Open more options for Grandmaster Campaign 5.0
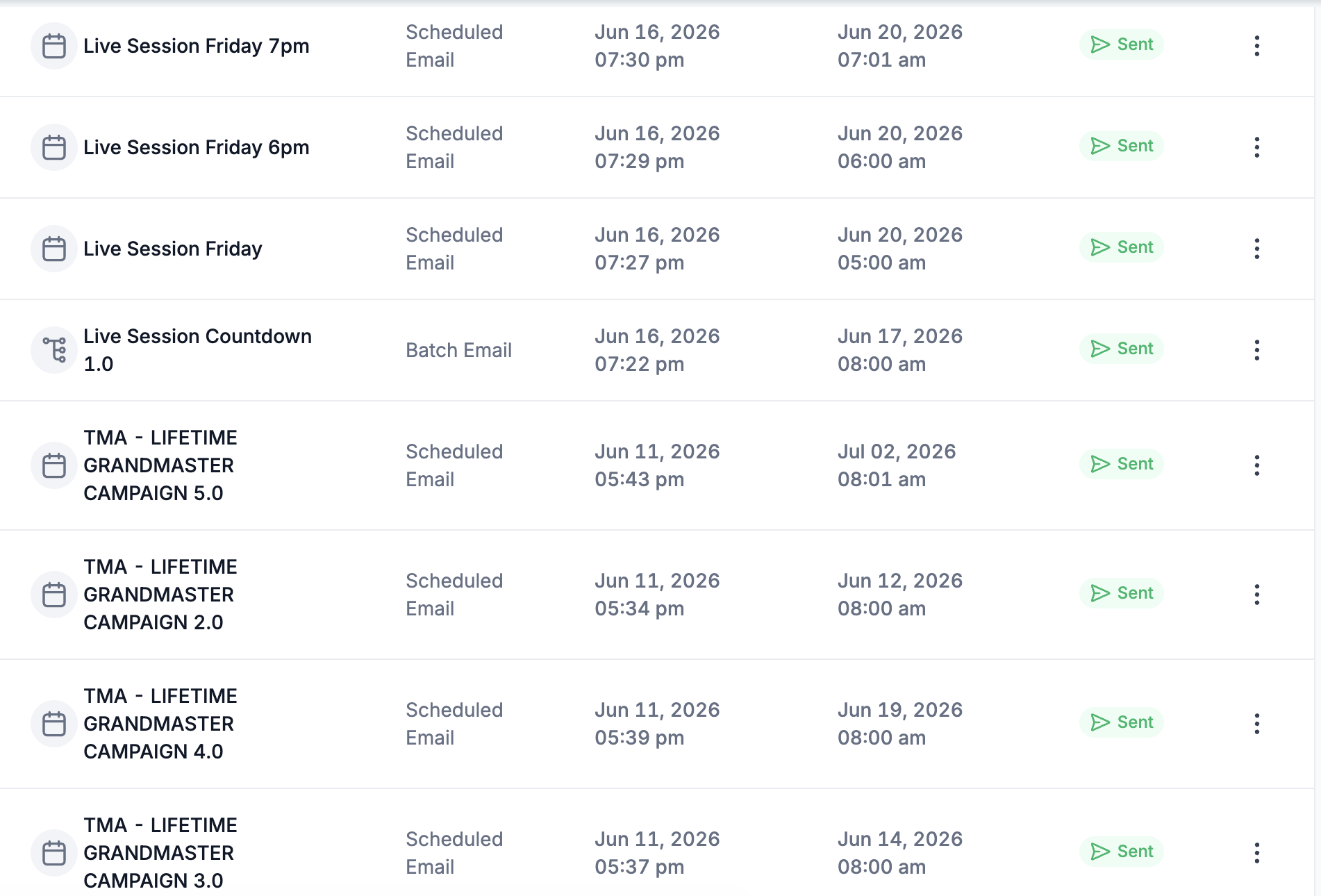Image resolution: width=1321 pixels, height=896 pixels. coord(1256,465)
